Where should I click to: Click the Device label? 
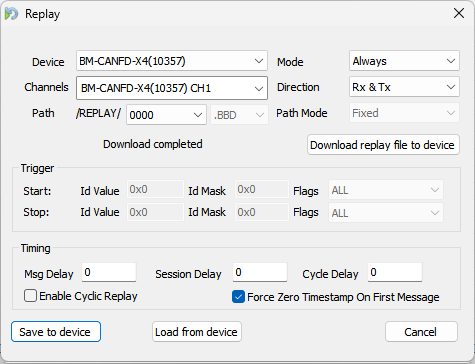pyautogui.click(x=48, y=62)
